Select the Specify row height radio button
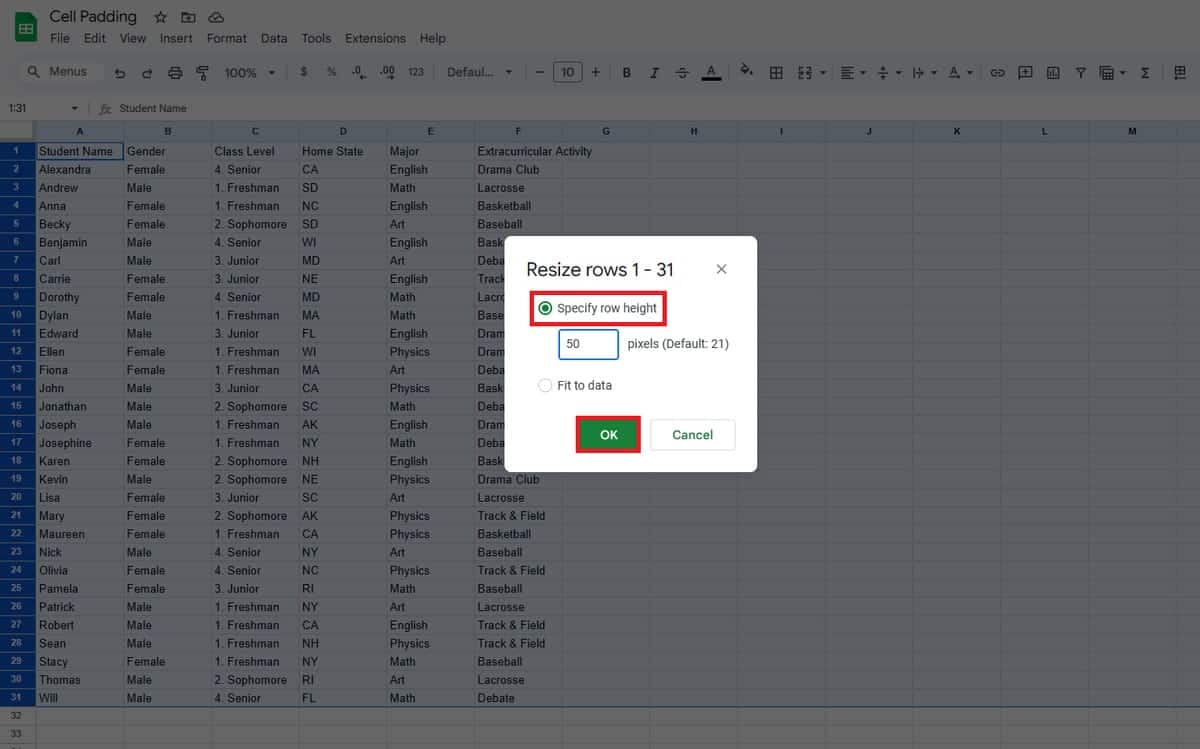Image resolution: width=1200 pixels, height=749 pixels. [x=545, y=308]
